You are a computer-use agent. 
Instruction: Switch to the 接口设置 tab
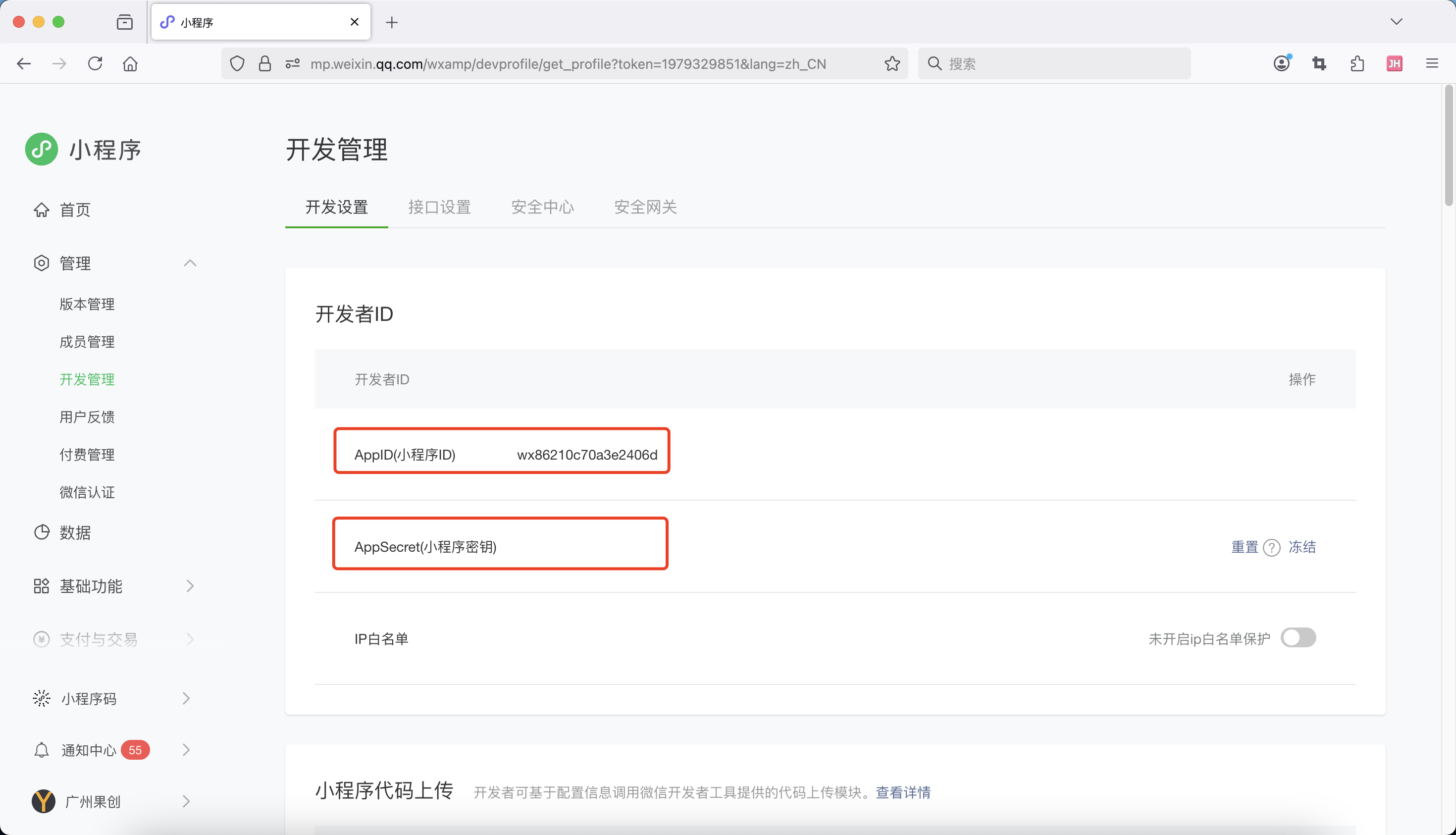click(x=439, y=207)
